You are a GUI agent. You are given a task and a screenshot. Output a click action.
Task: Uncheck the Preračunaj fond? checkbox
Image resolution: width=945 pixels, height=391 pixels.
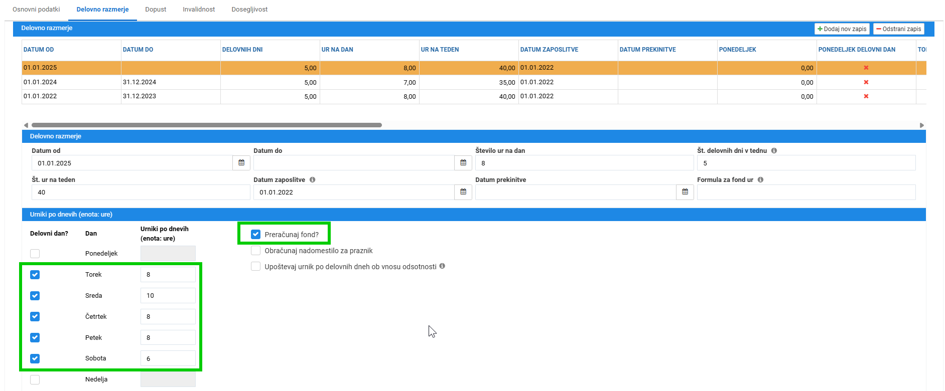click(256, 234)
